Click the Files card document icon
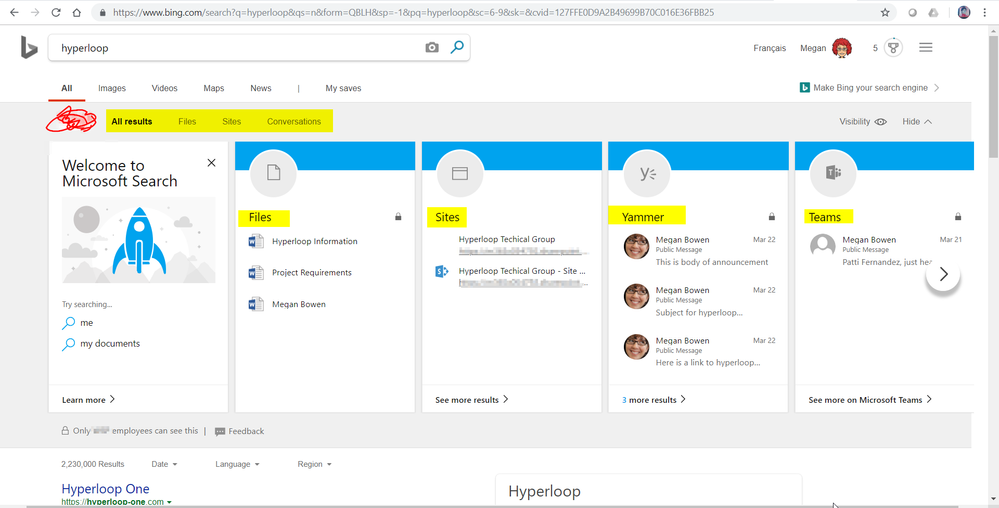This screenshot has width=999, height=508. [x=274, y=173]
